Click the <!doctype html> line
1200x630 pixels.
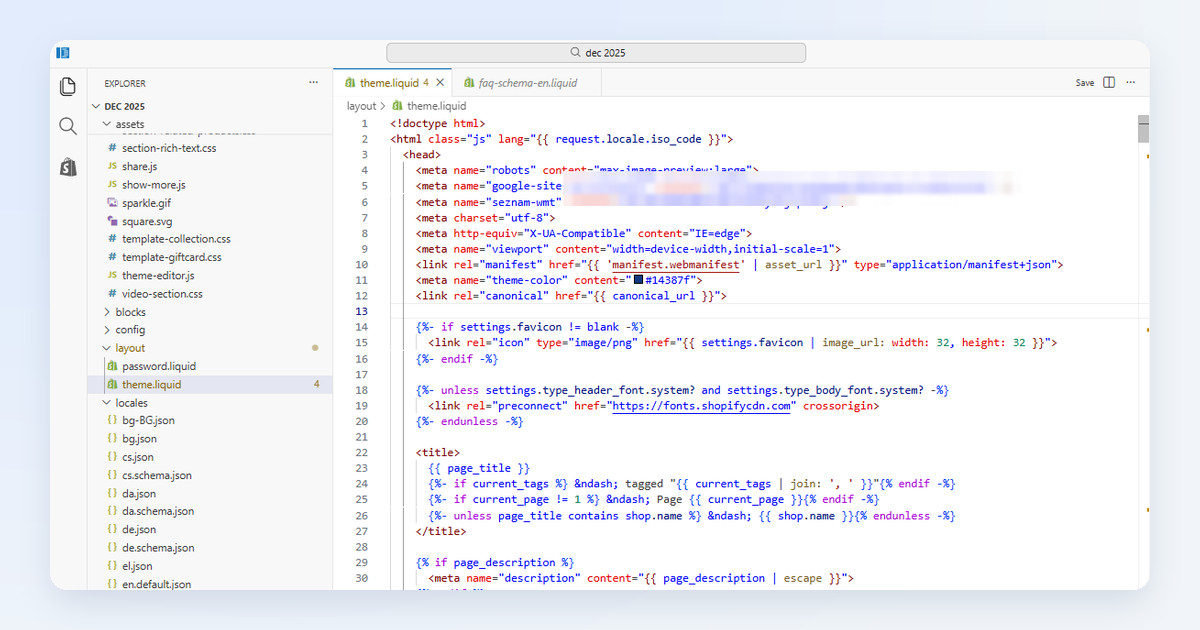point(437,123)
